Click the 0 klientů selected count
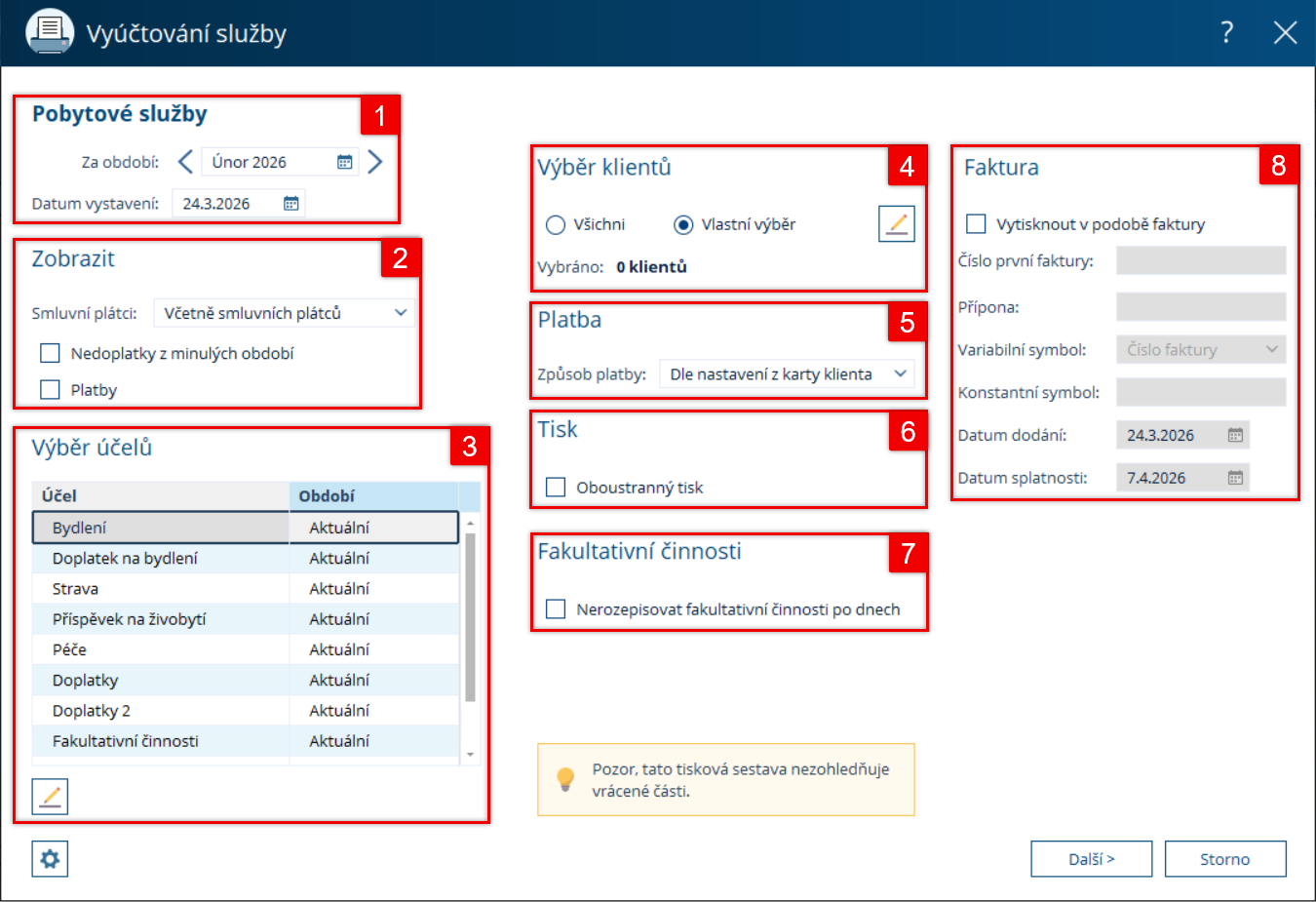1316x902 pixels. coord(651,266)
